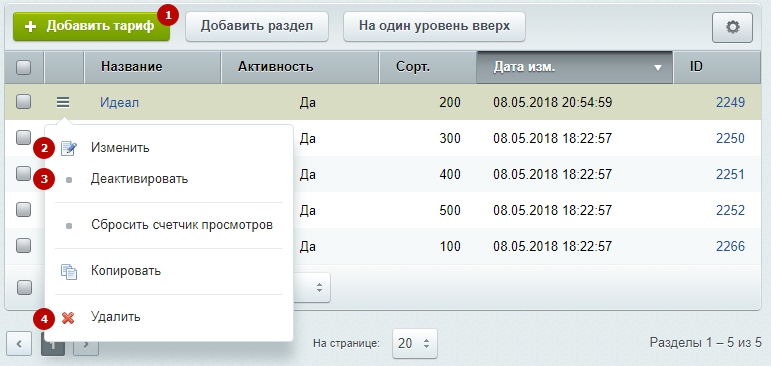
Task: Check the box for row ID 2250
Action: pyautogui.click(x=23, y=138)
